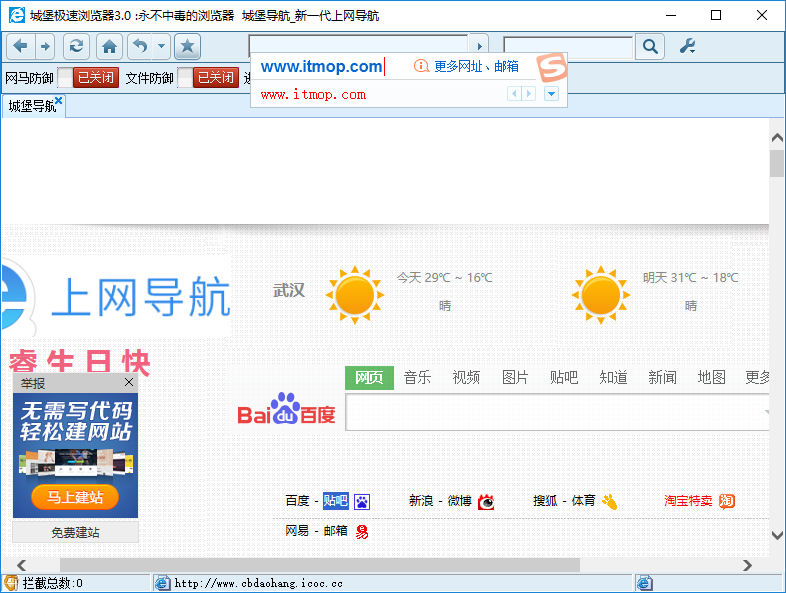This screenshot has width=786, height=593.
Task: Open the 体育 link next to 搜狐
Action: pos(583,501)
